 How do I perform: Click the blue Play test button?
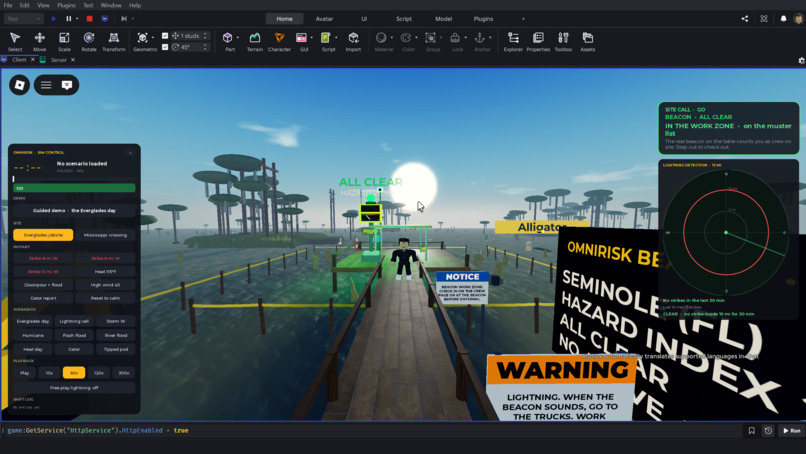(x=53, y=19)
